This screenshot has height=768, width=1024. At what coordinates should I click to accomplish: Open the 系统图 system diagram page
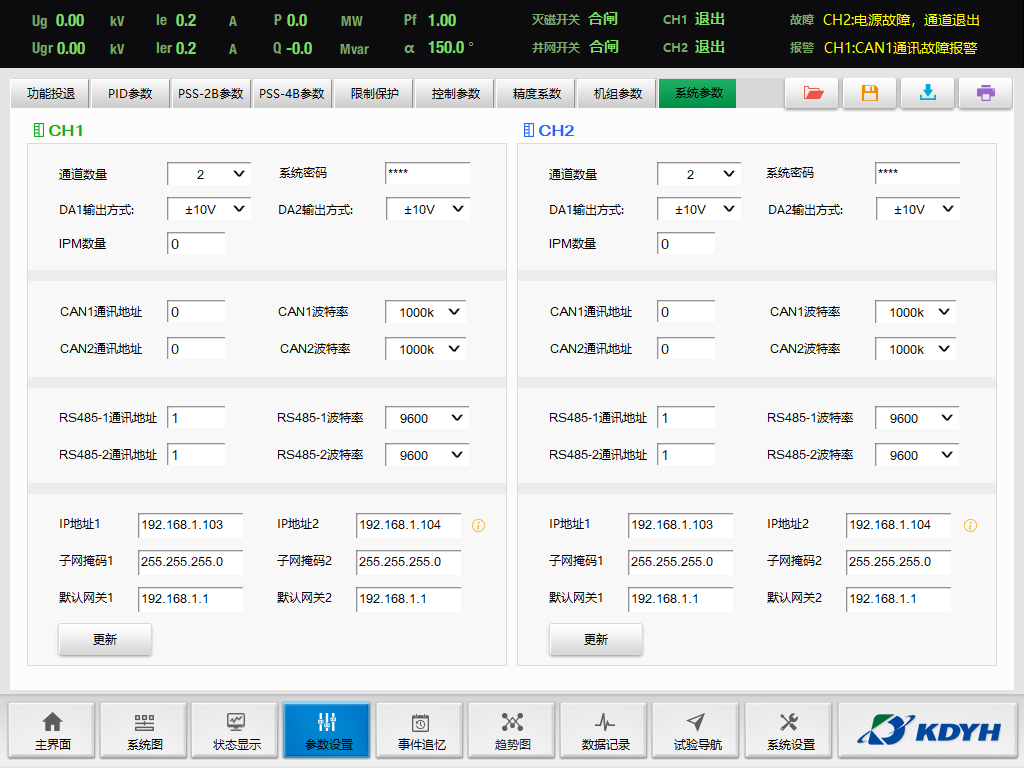144,731
